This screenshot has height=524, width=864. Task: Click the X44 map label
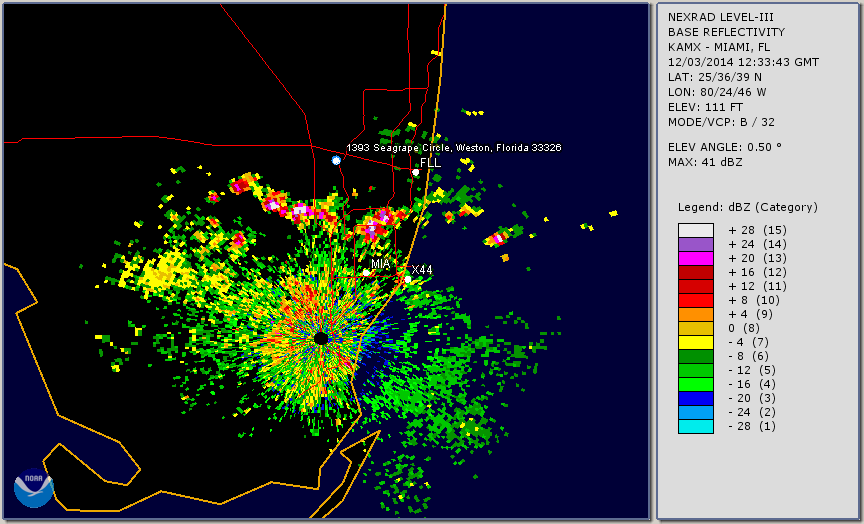pyautogui.click(x=422, y=269)
